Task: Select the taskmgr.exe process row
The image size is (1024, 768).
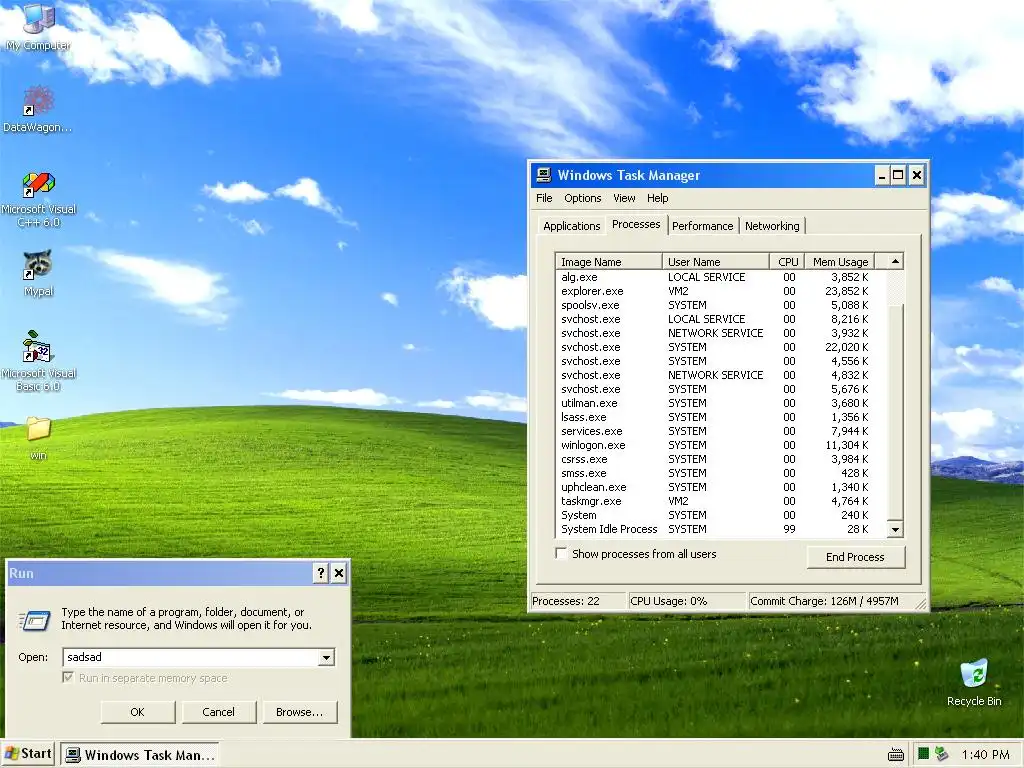Action: pyautogui.click(x=721, y=502)
